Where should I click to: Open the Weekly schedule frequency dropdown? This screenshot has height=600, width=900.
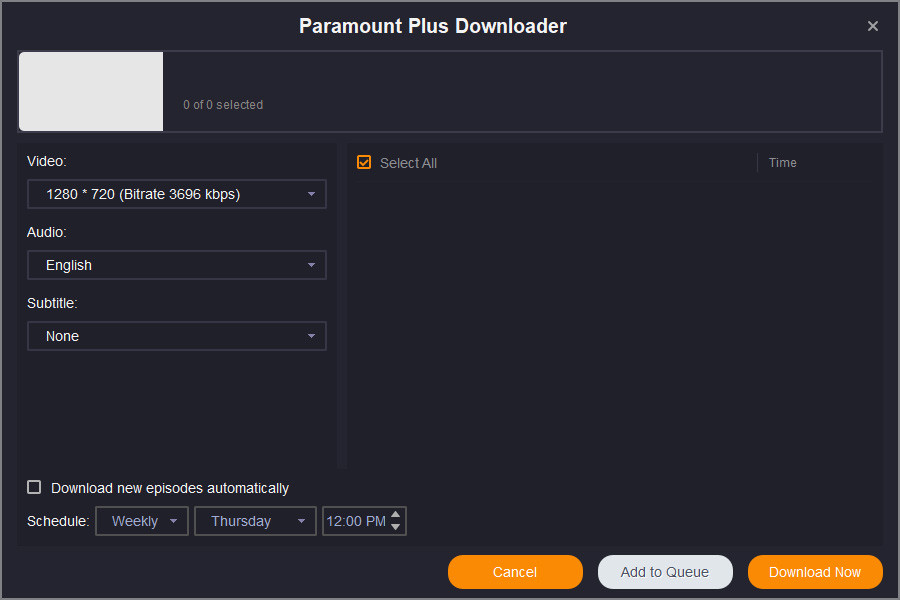click(142, 521)
